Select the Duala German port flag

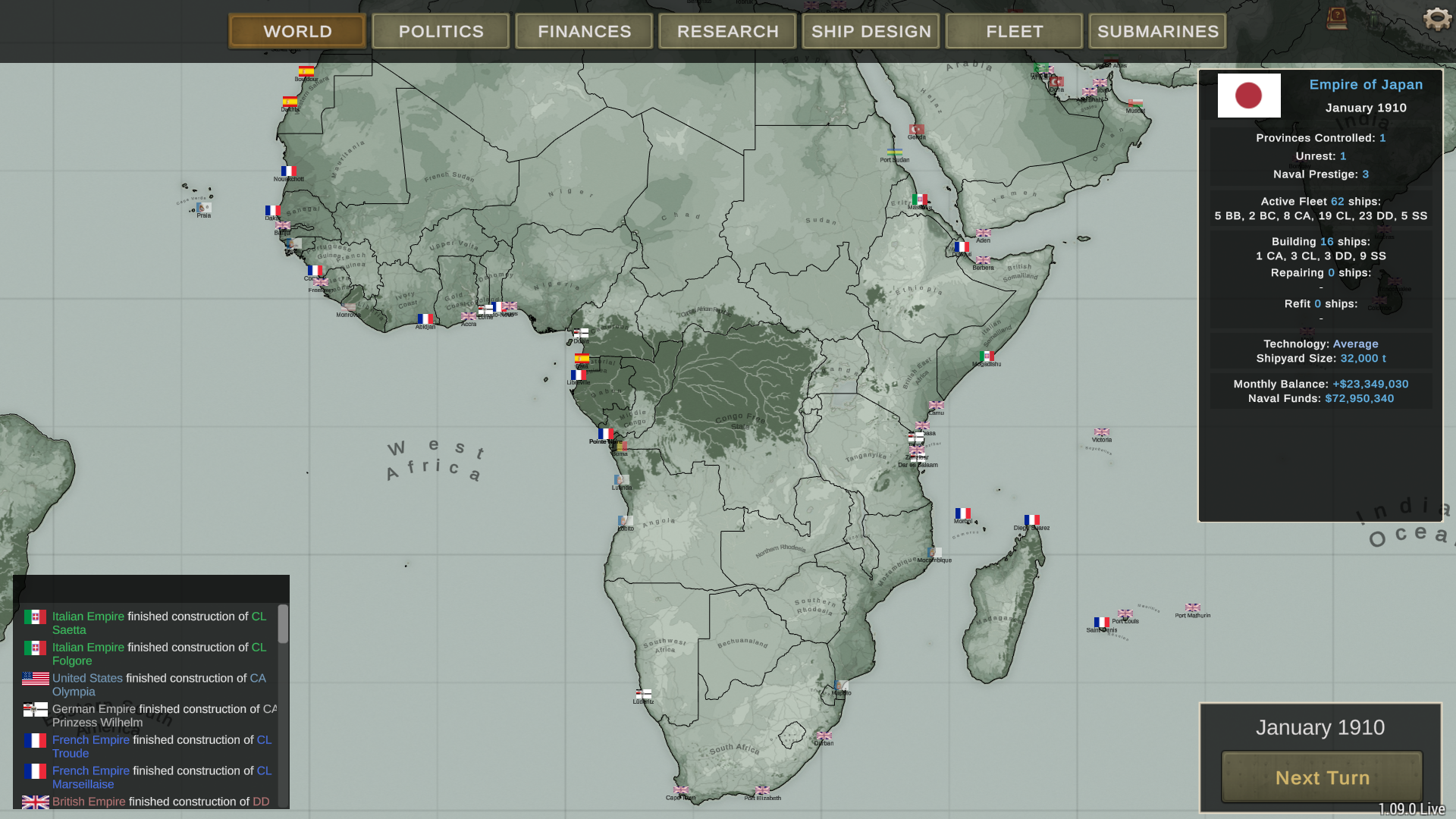tap(581, 333)
